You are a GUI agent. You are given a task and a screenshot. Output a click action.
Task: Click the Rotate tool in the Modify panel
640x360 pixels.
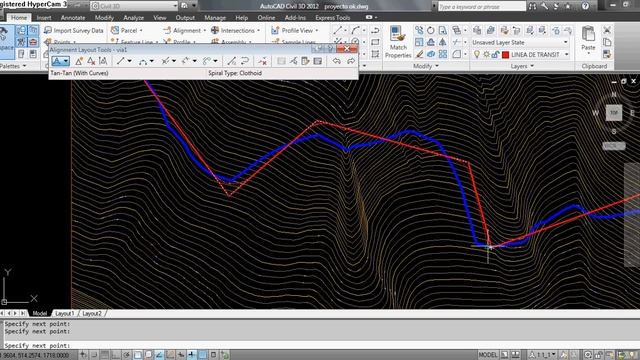[431, 30]
